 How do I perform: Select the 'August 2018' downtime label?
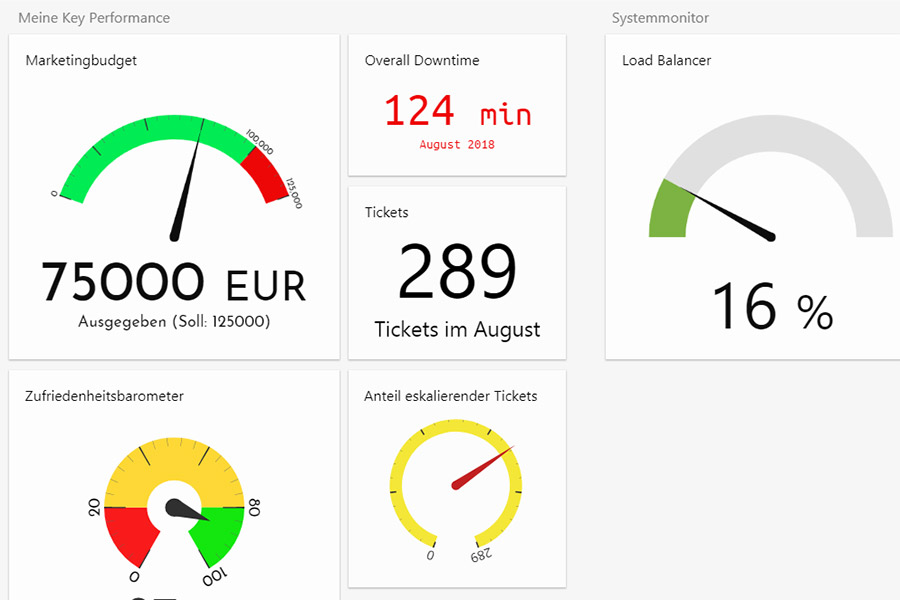457,145
